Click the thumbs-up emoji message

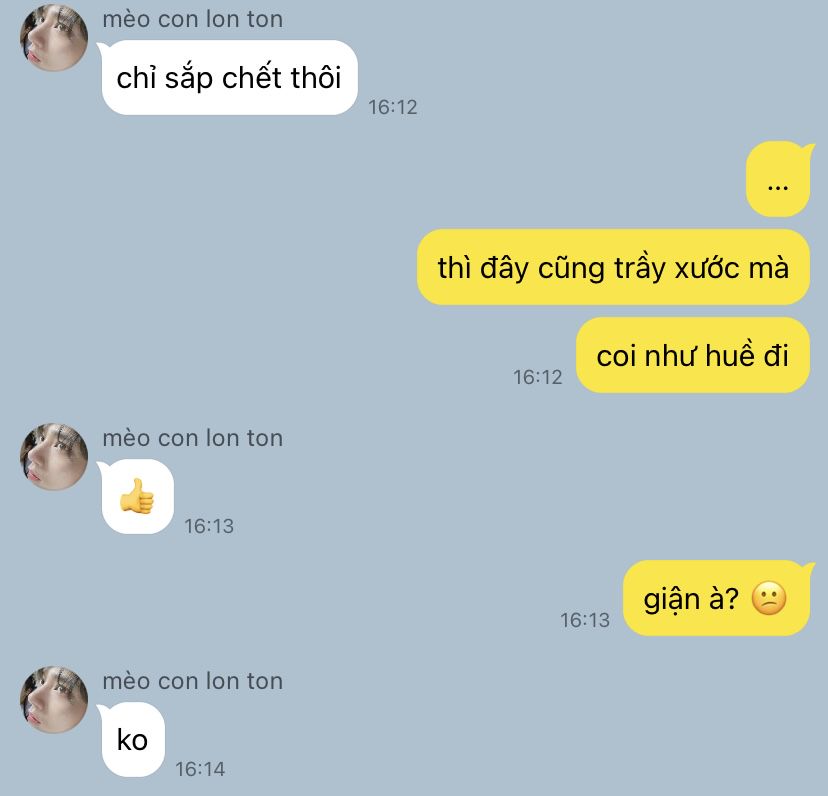[x=137, y=497]
